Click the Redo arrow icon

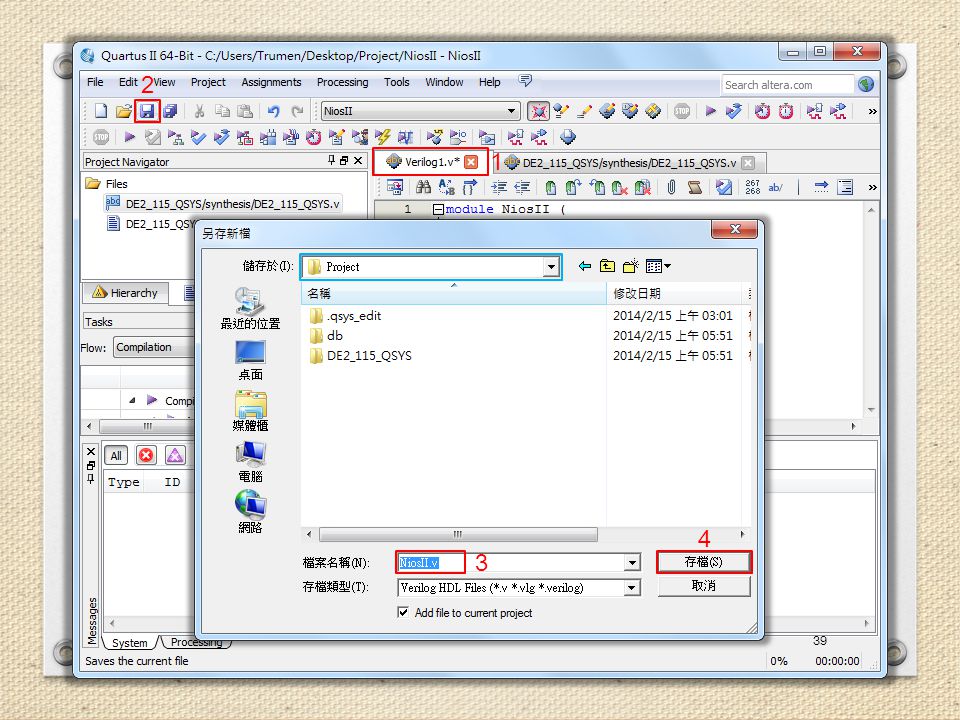(298, 111)
